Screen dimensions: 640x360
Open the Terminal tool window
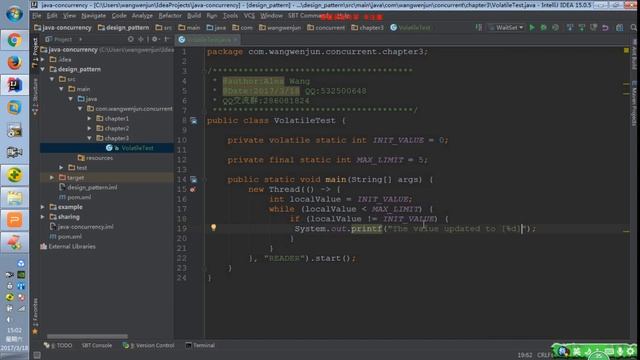tap(200, 345)
